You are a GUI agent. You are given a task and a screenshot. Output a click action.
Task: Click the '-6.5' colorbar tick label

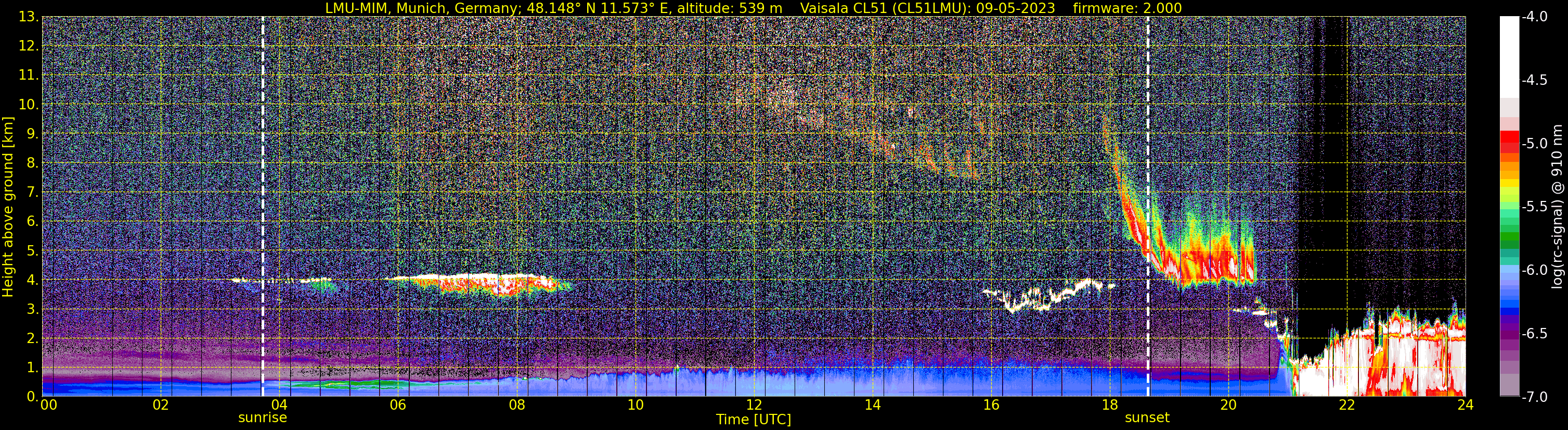coord(1534,334)
